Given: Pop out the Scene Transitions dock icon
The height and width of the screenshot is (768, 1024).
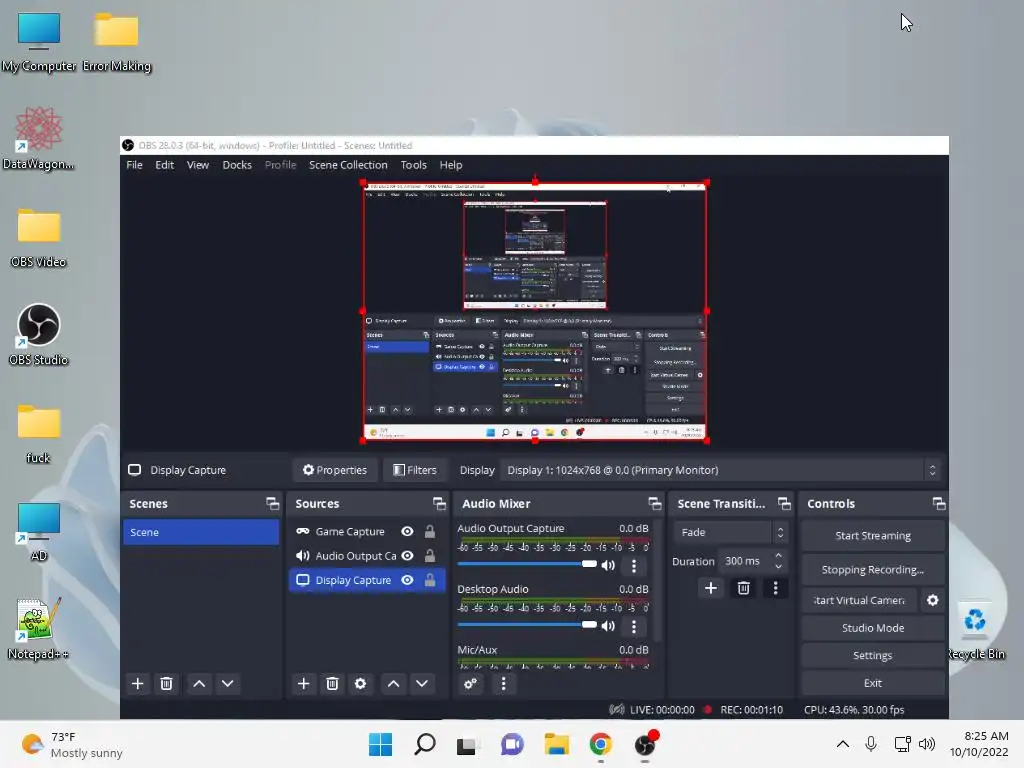Looking at the screenshot, I should [784, 504].
